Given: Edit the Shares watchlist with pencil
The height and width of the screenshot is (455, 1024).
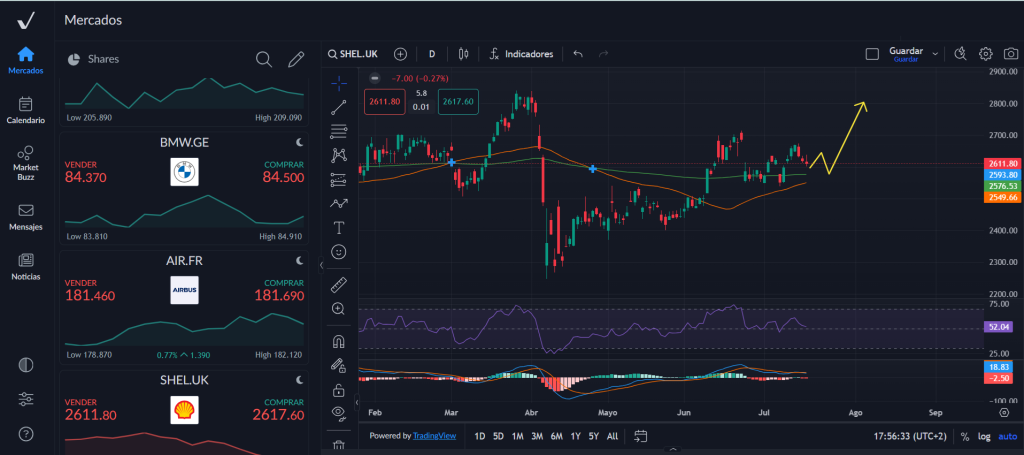Looking at the screenshot, I should [x=296, y=59].
